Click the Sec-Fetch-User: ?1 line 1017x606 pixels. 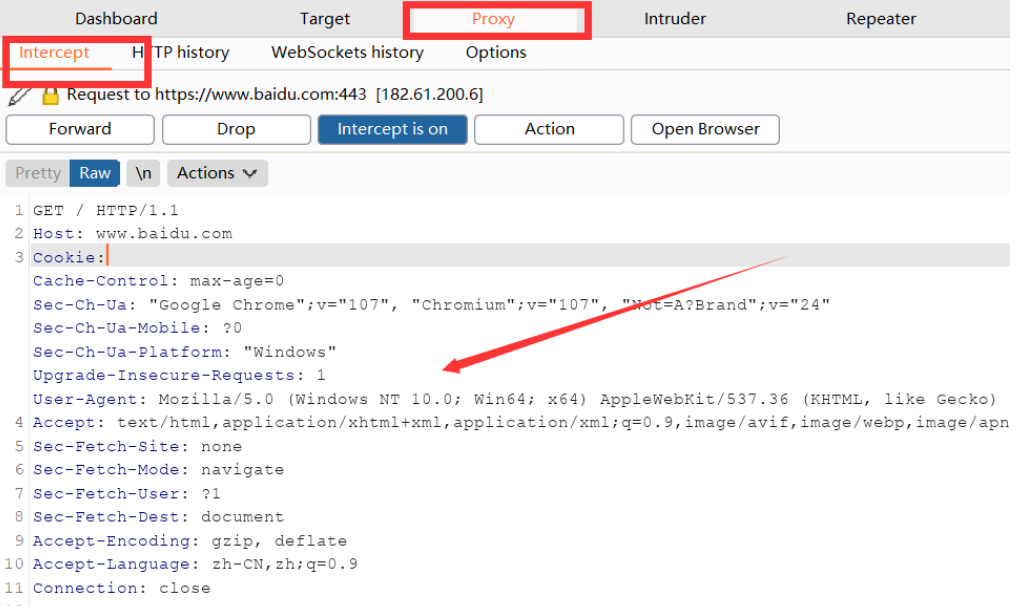click(x=126, y=494)
